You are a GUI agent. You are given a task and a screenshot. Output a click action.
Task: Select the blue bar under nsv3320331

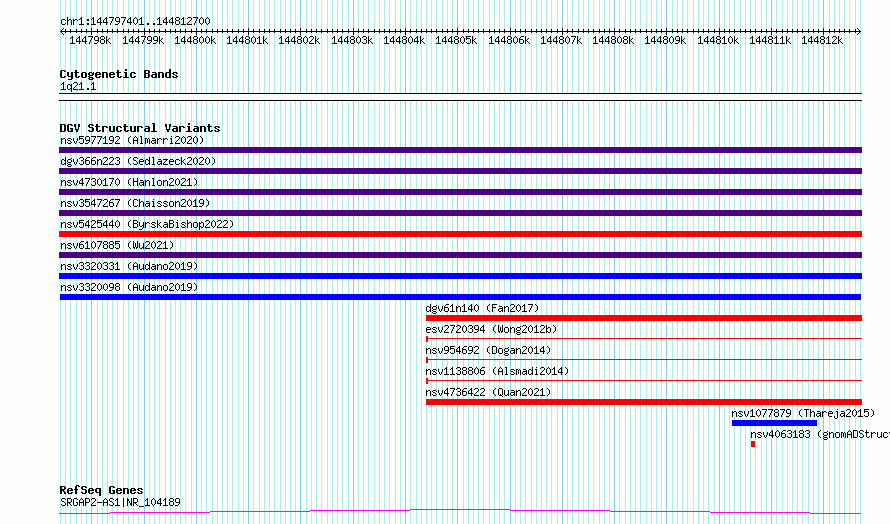(460, 276)
